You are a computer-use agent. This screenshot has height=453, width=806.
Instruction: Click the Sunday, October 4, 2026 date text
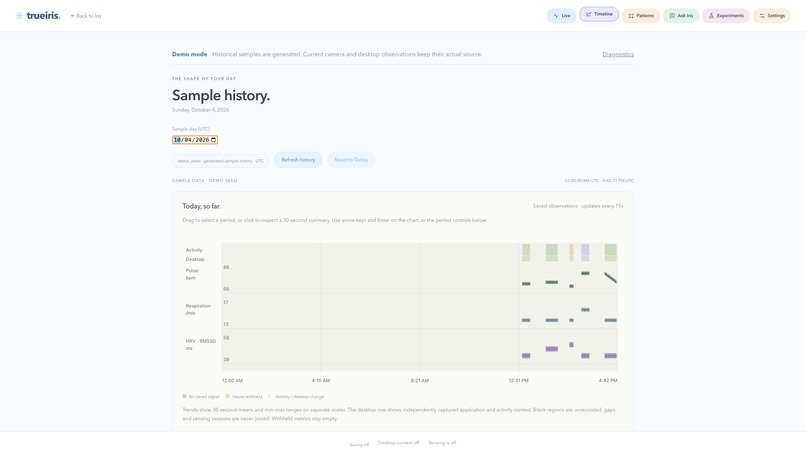click(x=200, y=110)
